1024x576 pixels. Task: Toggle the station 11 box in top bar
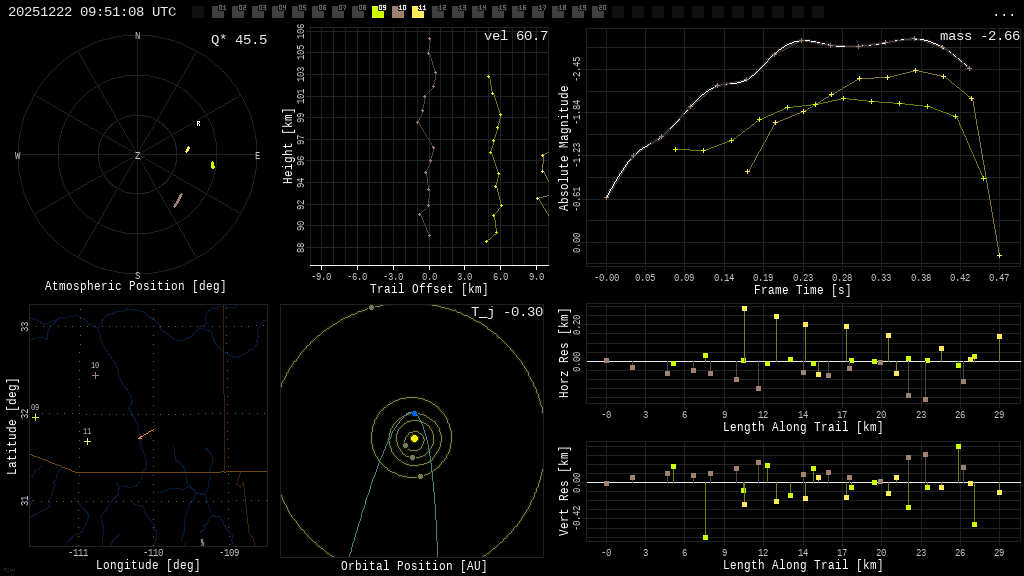(x=418, y=12)
